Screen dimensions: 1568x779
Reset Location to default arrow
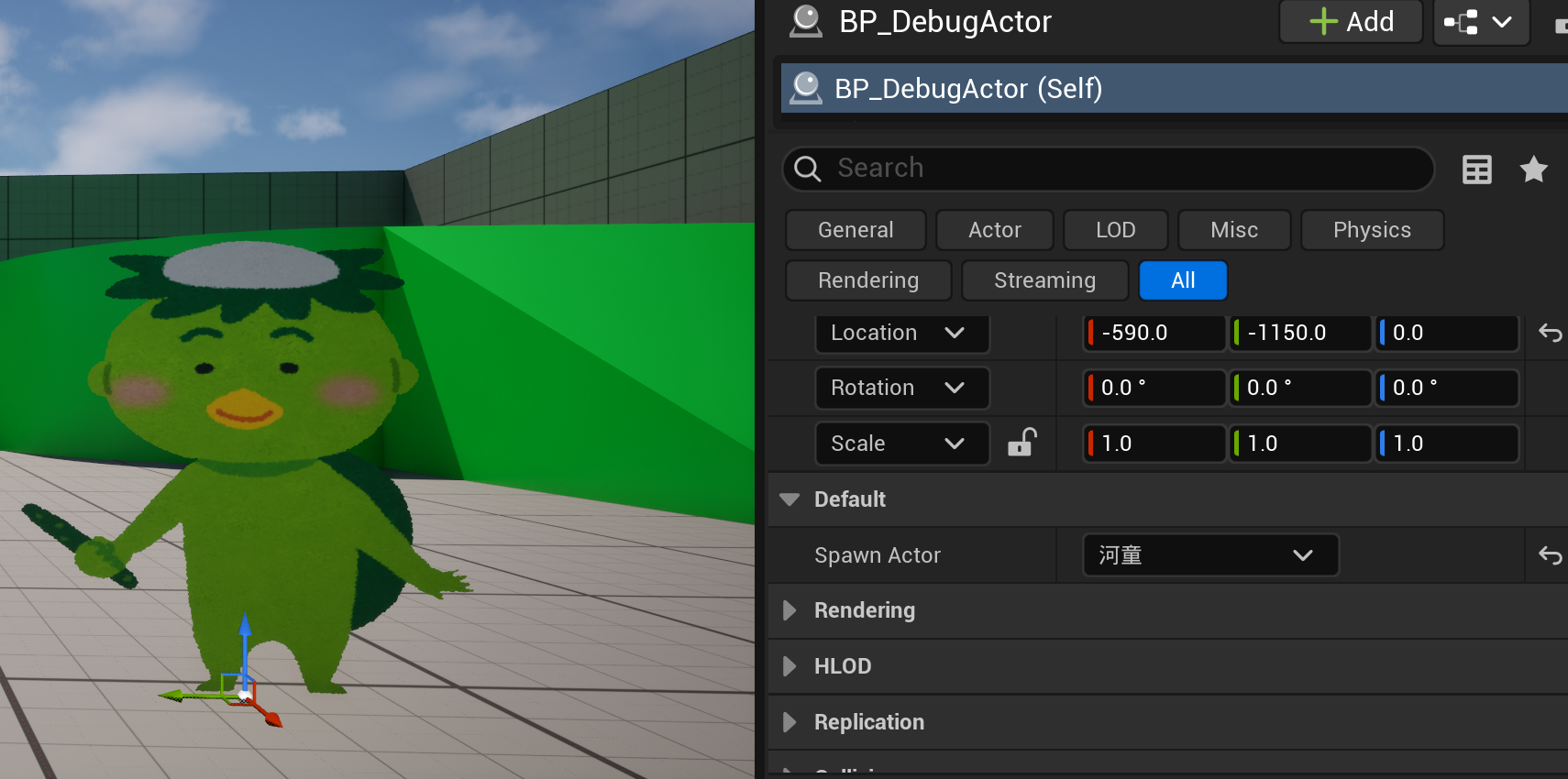point(1550,333)
